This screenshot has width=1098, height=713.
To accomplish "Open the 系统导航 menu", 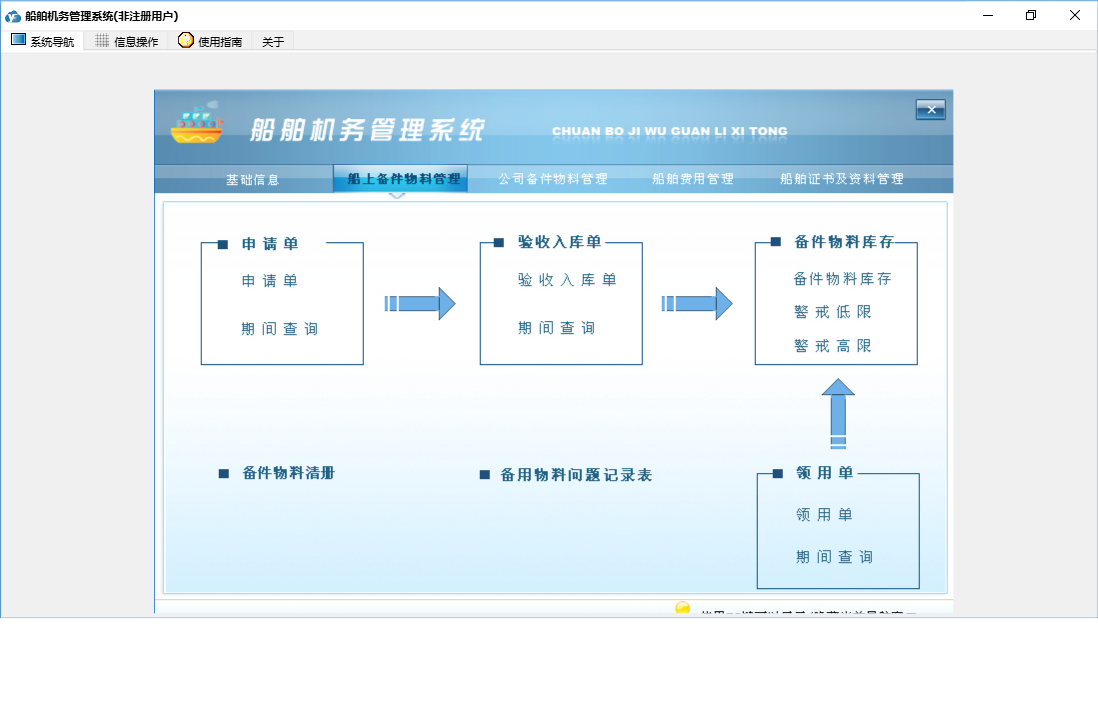I will (x=43, y=41).
